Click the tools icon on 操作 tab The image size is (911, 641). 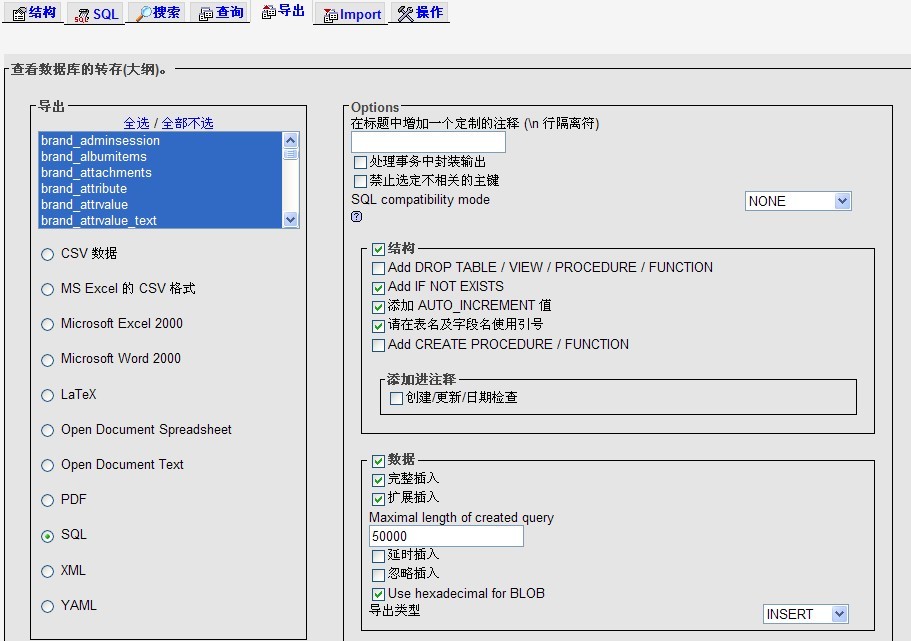tap(405, 13)
